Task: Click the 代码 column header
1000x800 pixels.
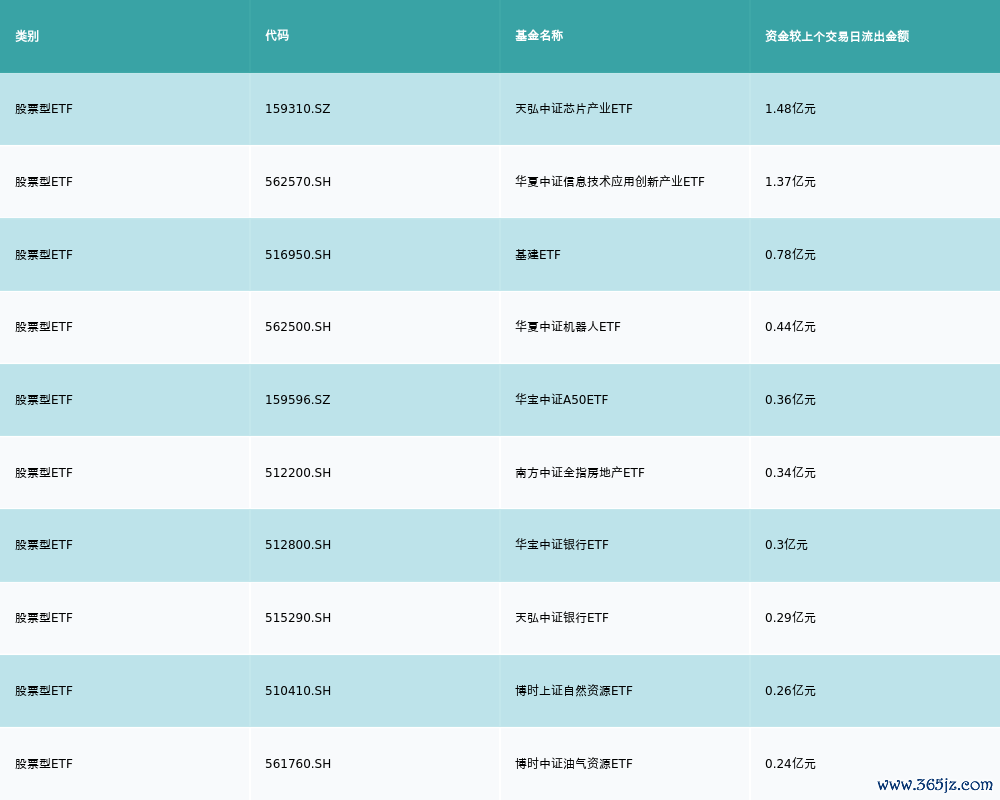Action: coord(277,36)
